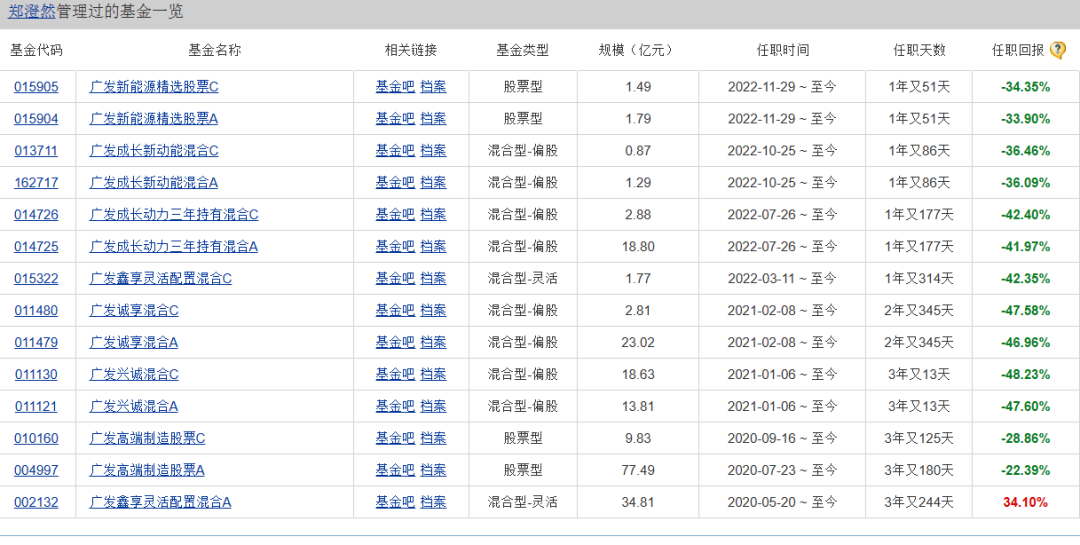
Task: Open the 郑澄然 manager name link
Action: (x=32, y=12)
